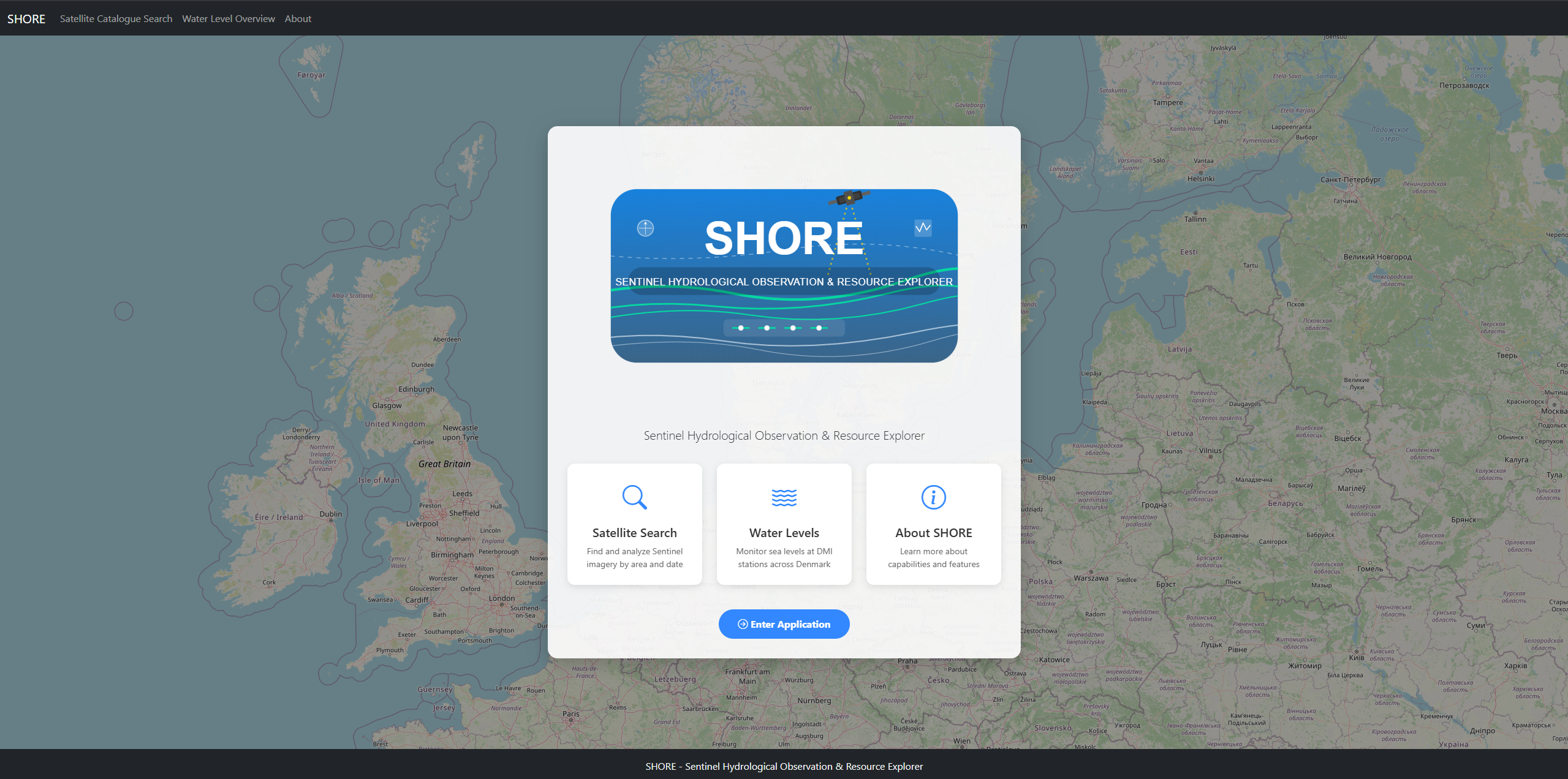Click on Dublin on the background map
The height and width of the screenshot is (779, 1568).
330,514
